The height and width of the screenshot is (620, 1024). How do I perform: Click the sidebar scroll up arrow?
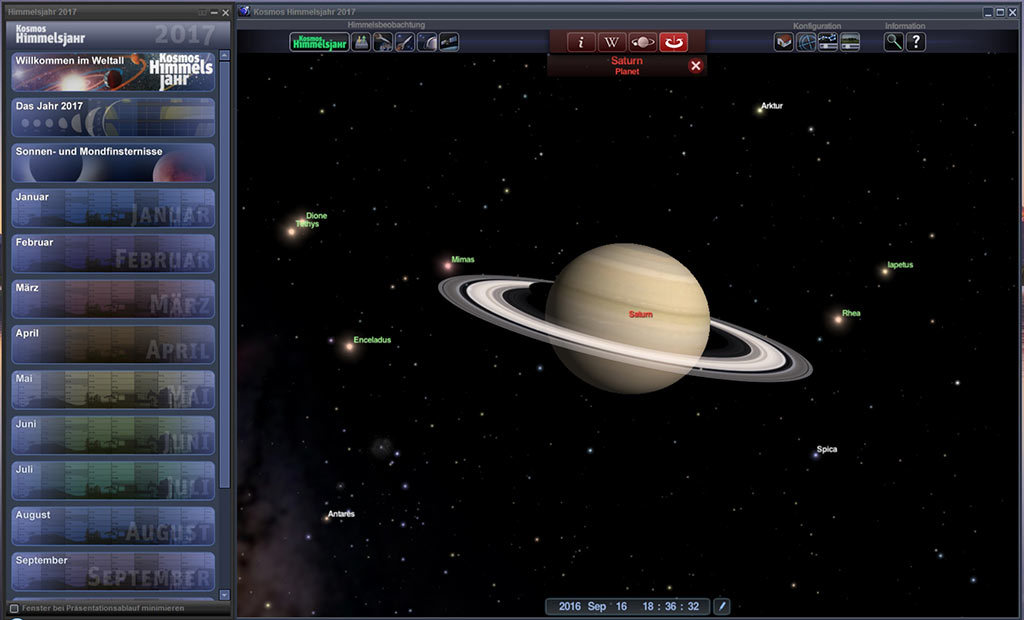(225, 56)
